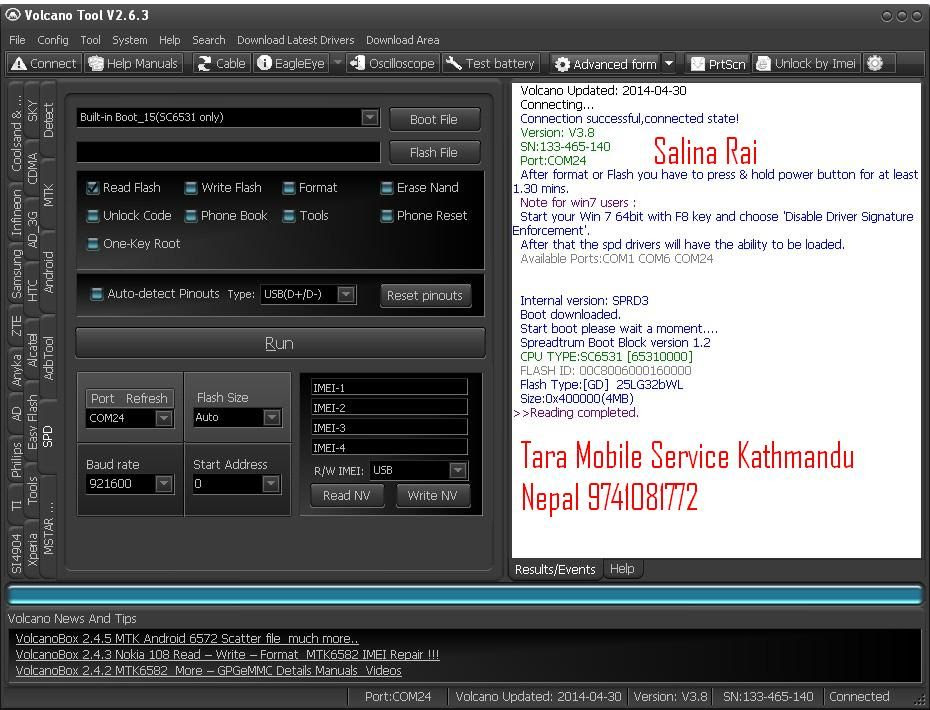
Task: Click the flash file path field
Action: pyautogui.click(x=228, y=152)
